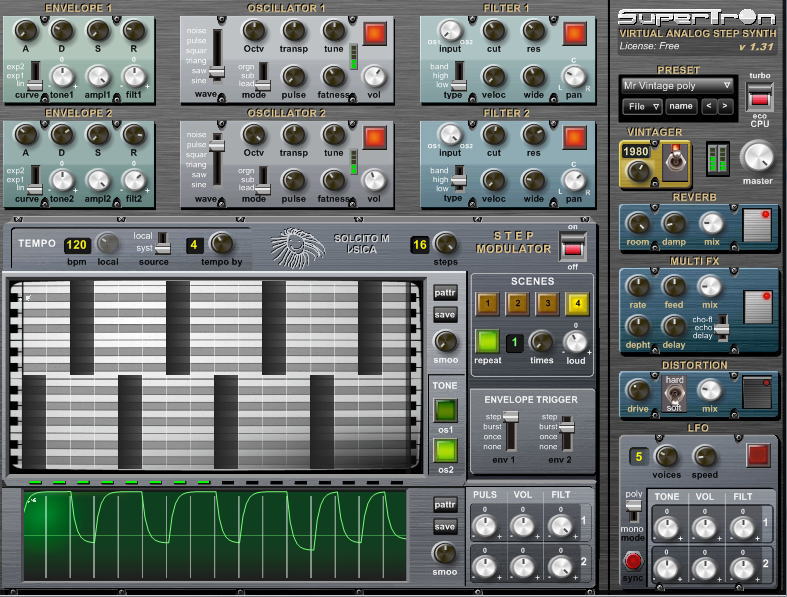Click Filter 1 res knob
The height and width of the screenshot is (597, 787).
click(x=534, y=31)
